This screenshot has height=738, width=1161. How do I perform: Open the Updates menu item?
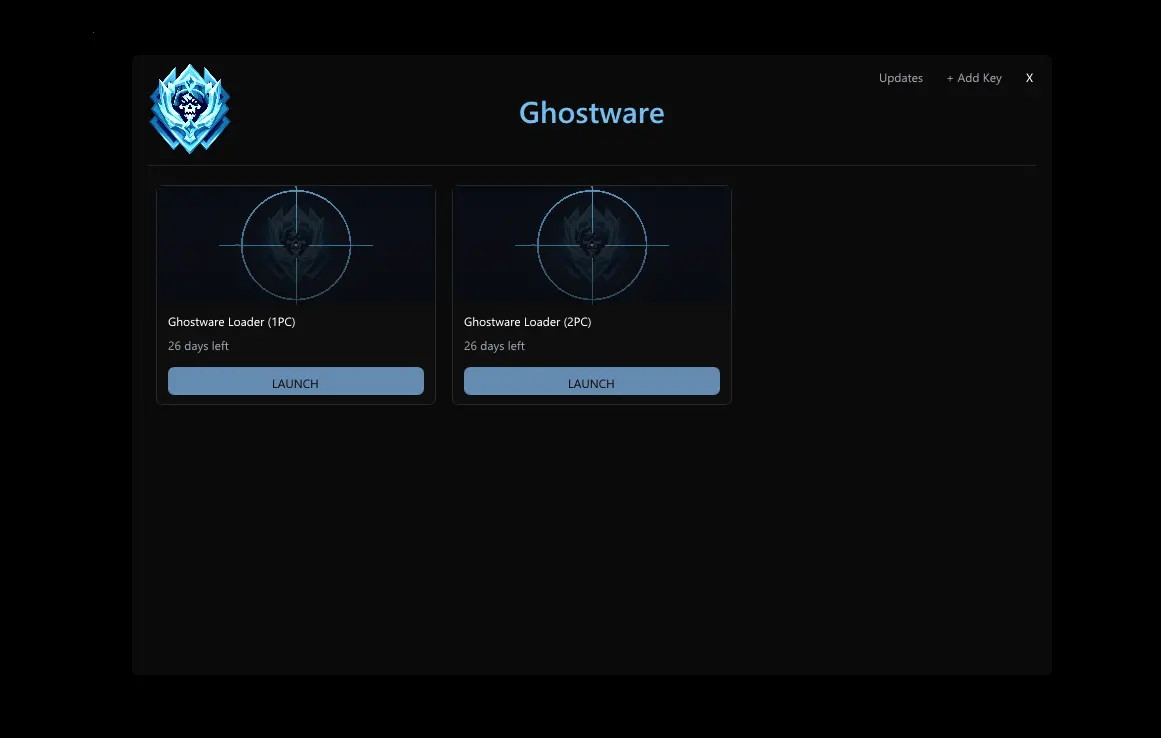[900, 78]
